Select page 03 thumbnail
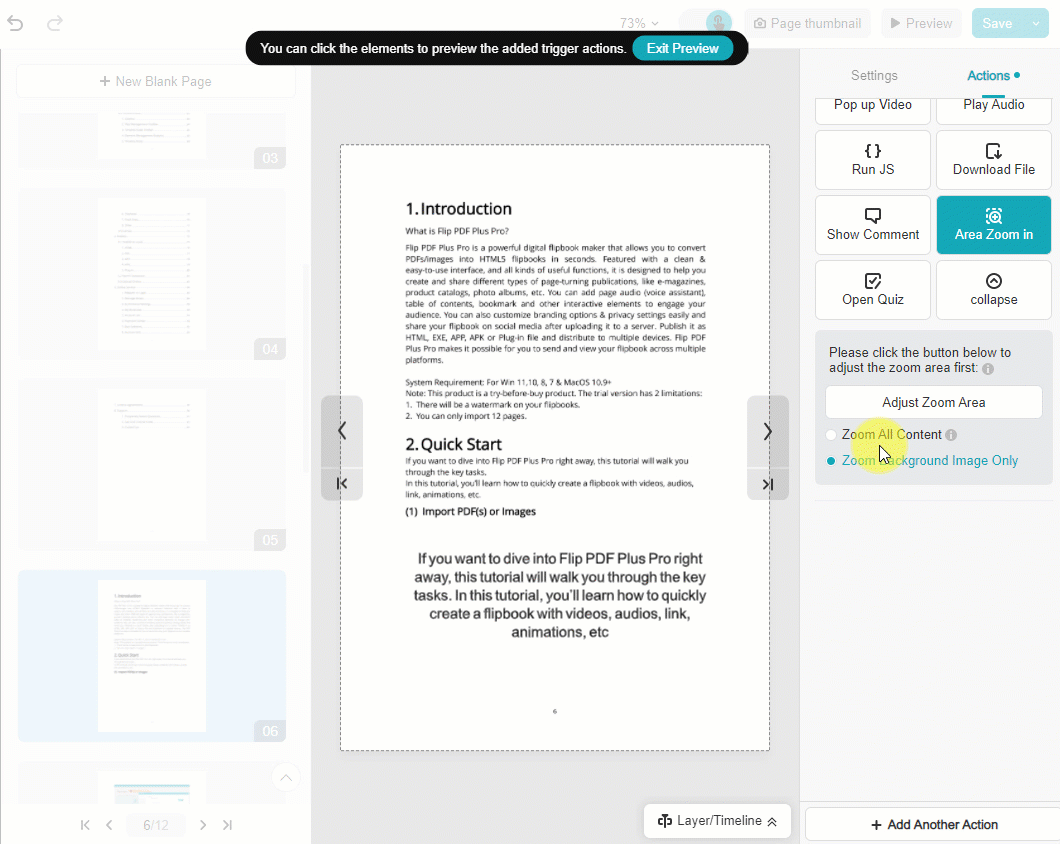Screen dimensions: 1060x844 (152, 139)
